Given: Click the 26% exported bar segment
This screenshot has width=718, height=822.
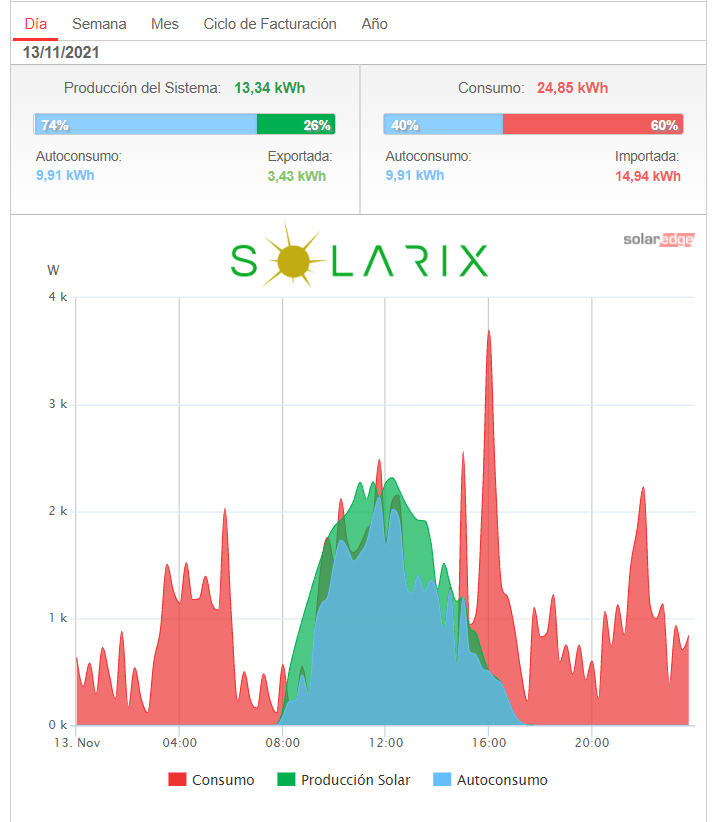Looking at the screenshot, I should 296,125.
